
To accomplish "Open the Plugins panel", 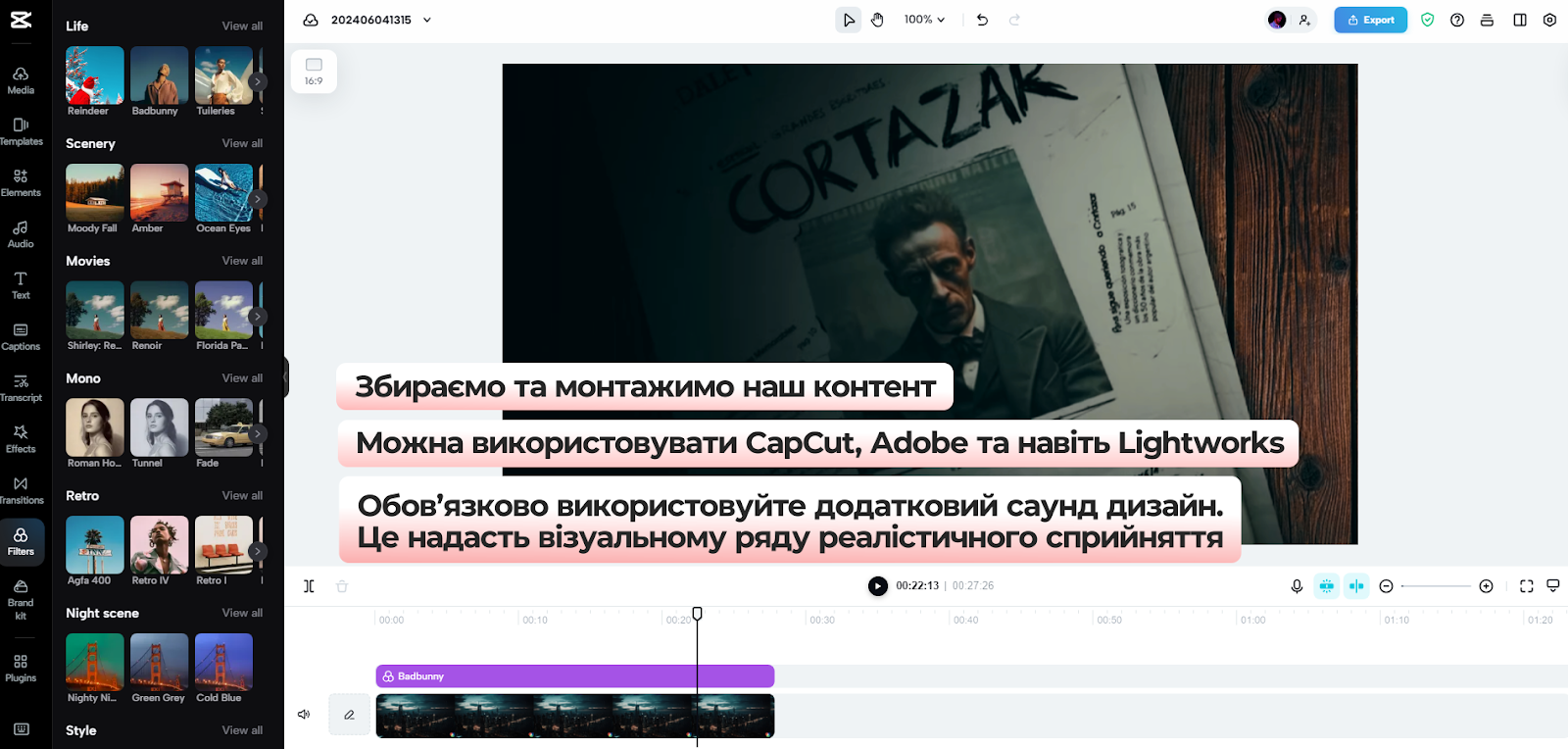I will pos(21,669).
